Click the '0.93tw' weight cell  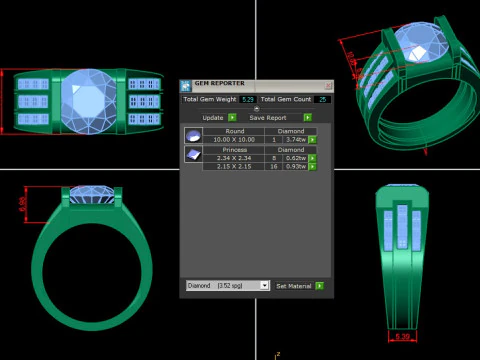tap(296, 166)
